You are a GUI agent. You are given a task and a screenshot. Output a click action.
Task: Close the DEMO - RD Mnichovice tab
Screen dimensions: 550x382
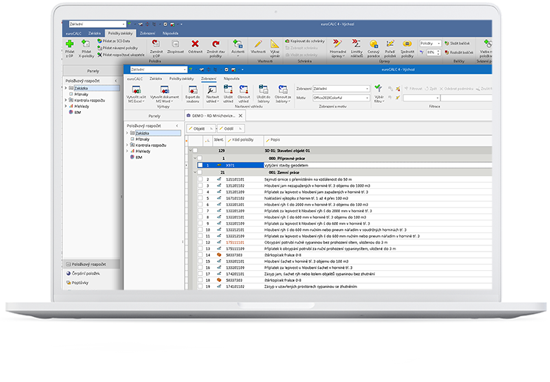pos(241,115)
